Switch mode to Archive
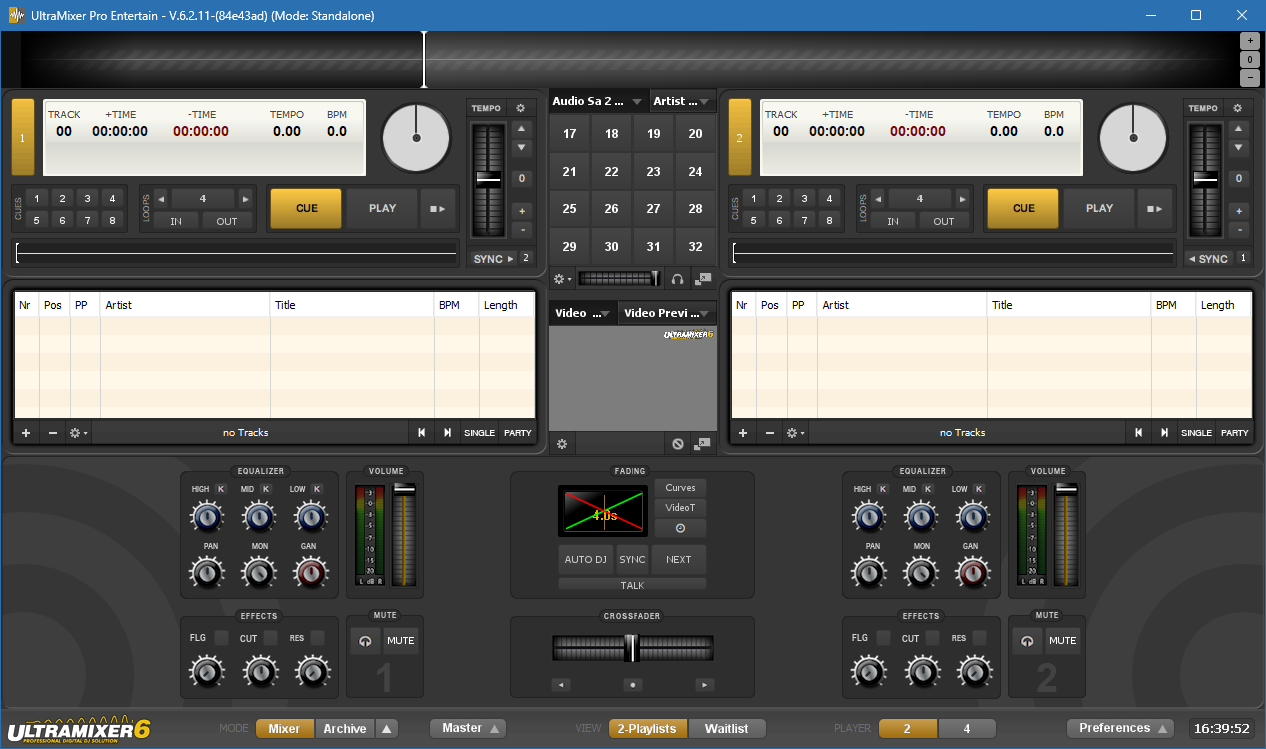Screen dimensions: 1266x749 345,729
